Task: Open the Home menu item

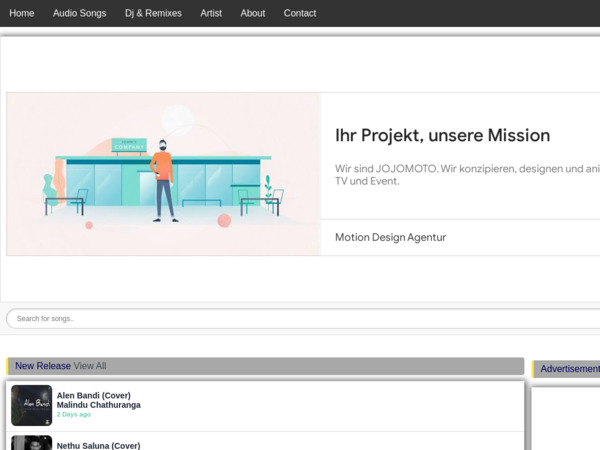Action: (22, 13)
